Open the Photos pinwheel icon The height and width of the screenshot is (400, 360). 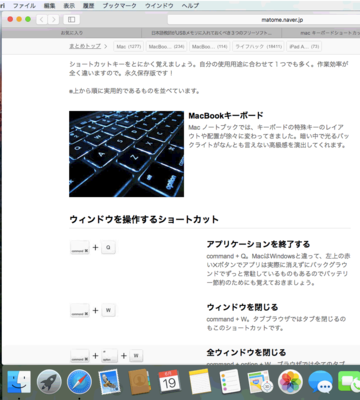290,382
